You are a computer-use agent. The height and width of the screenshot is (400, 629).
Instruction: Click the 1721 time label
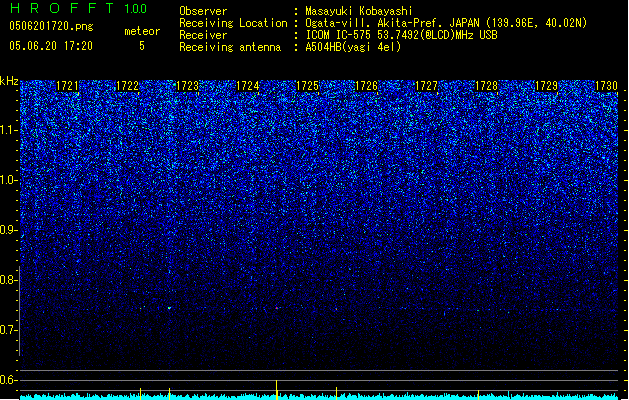pos(67,86)
